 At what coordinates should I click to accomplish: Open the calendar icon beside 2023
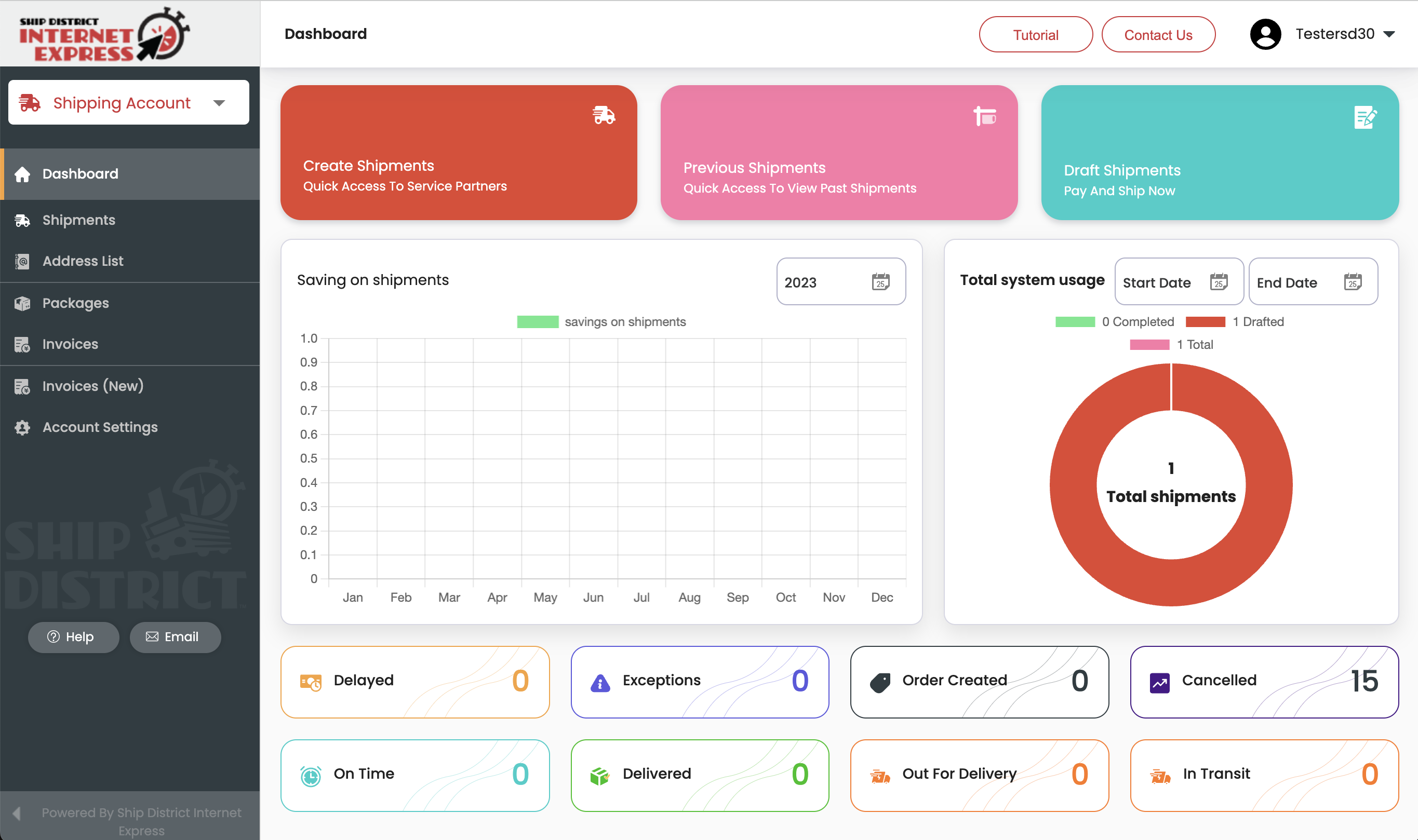click(880, 282)
